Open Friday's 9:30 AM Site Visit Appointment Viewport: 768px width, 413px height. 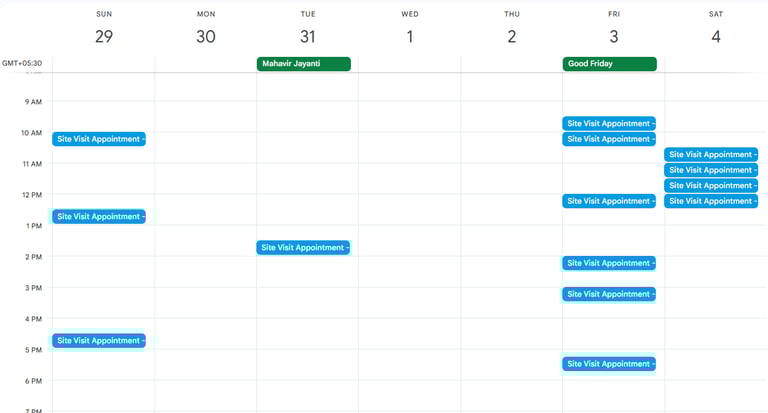click(x=608, y=124)
